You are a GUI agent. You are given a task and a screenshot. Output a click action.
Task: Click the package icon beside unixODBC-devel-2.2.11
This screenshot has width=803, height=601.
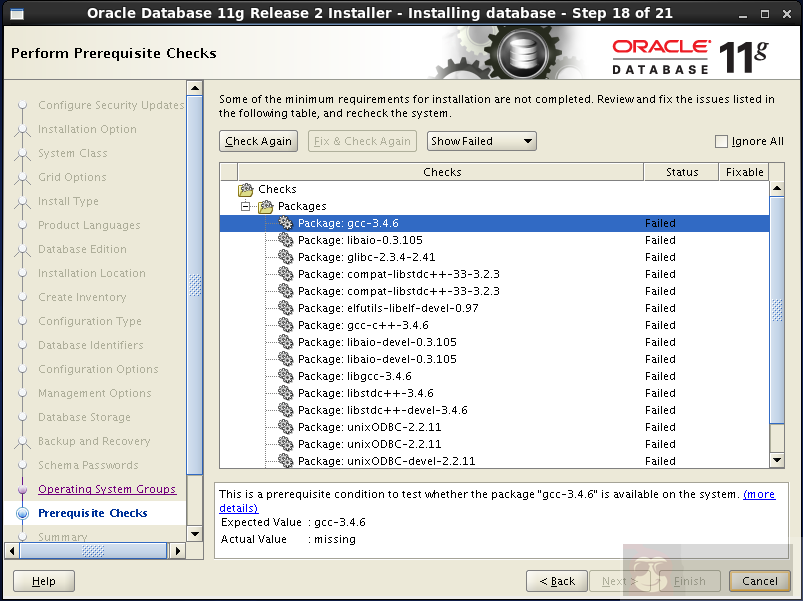(285, 461)
